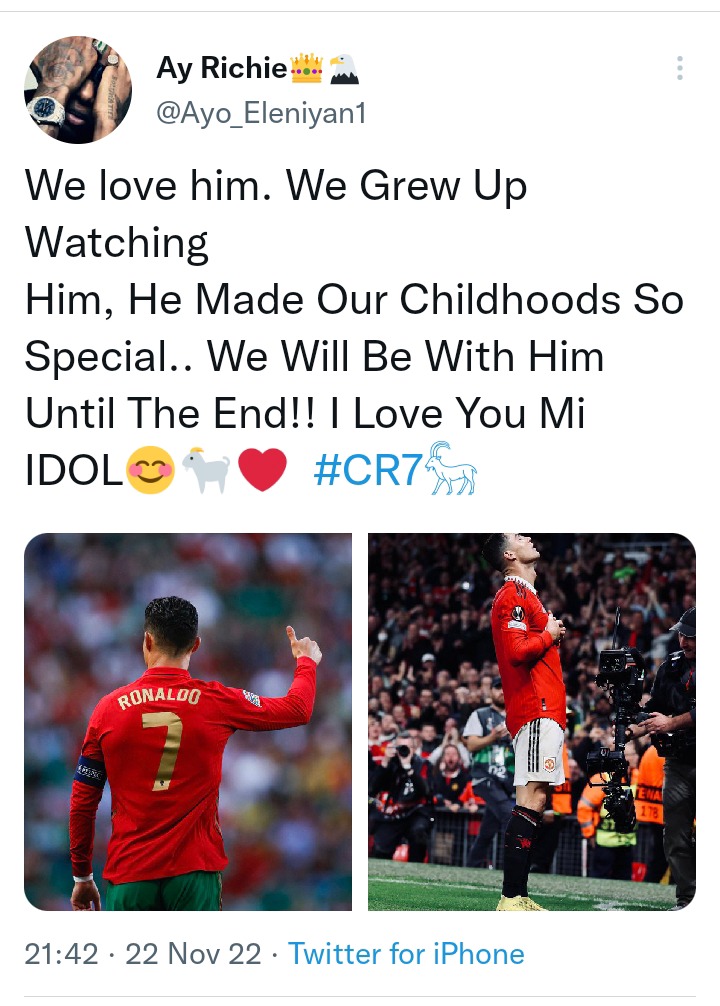This screenshot has width=720, height=1006.
Task: Click the eagle emoji beside the name
Action: tap(344, 69)
